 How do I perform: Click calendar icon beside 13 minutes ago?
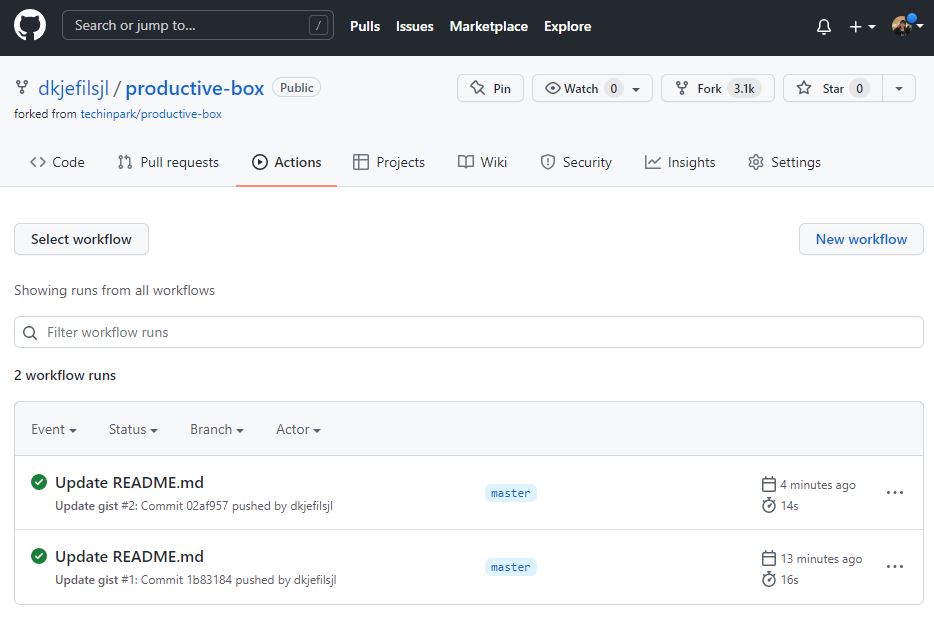[768, 558]
